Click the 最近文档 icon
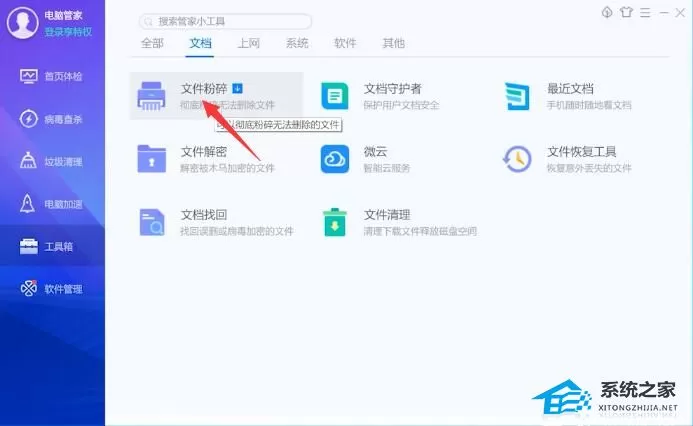The height and width of the screenshot is (426, 693). coord(517,96)
